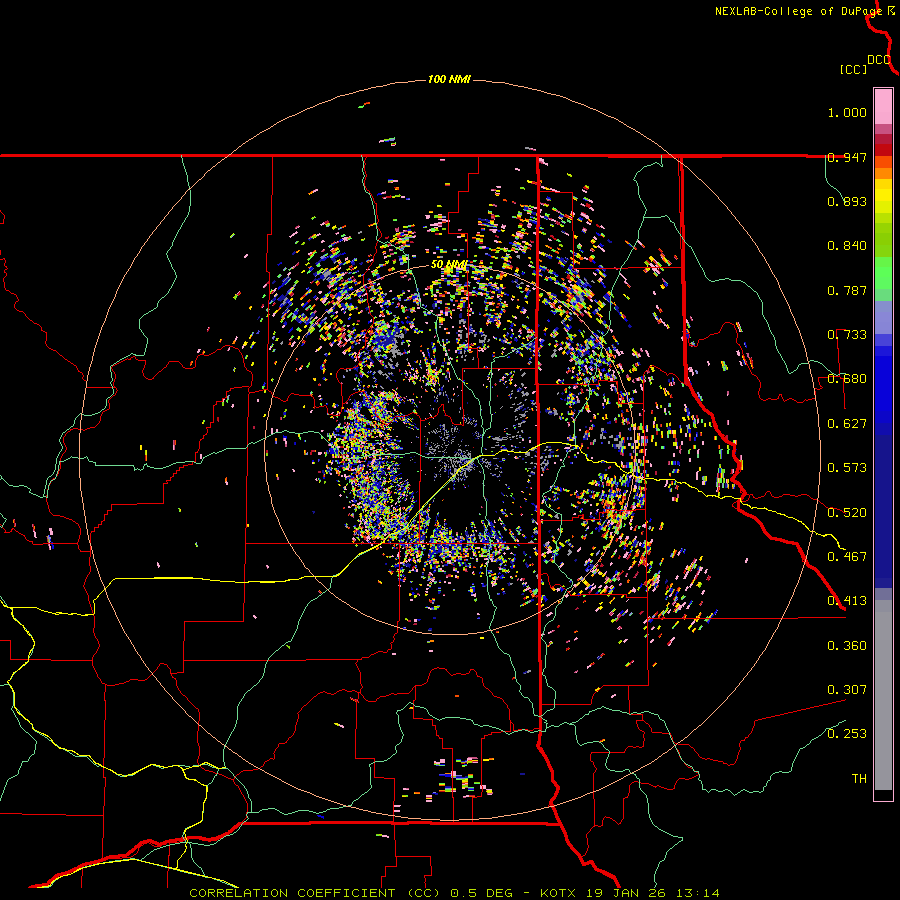Pick the pink segment of the color bar

coord(883,106)
